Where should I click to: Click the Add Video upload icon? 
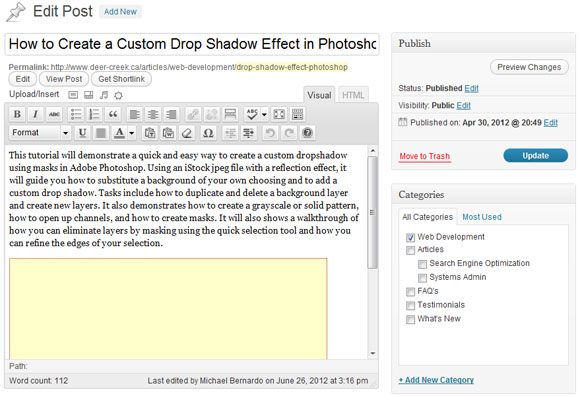tap(88, 95)
